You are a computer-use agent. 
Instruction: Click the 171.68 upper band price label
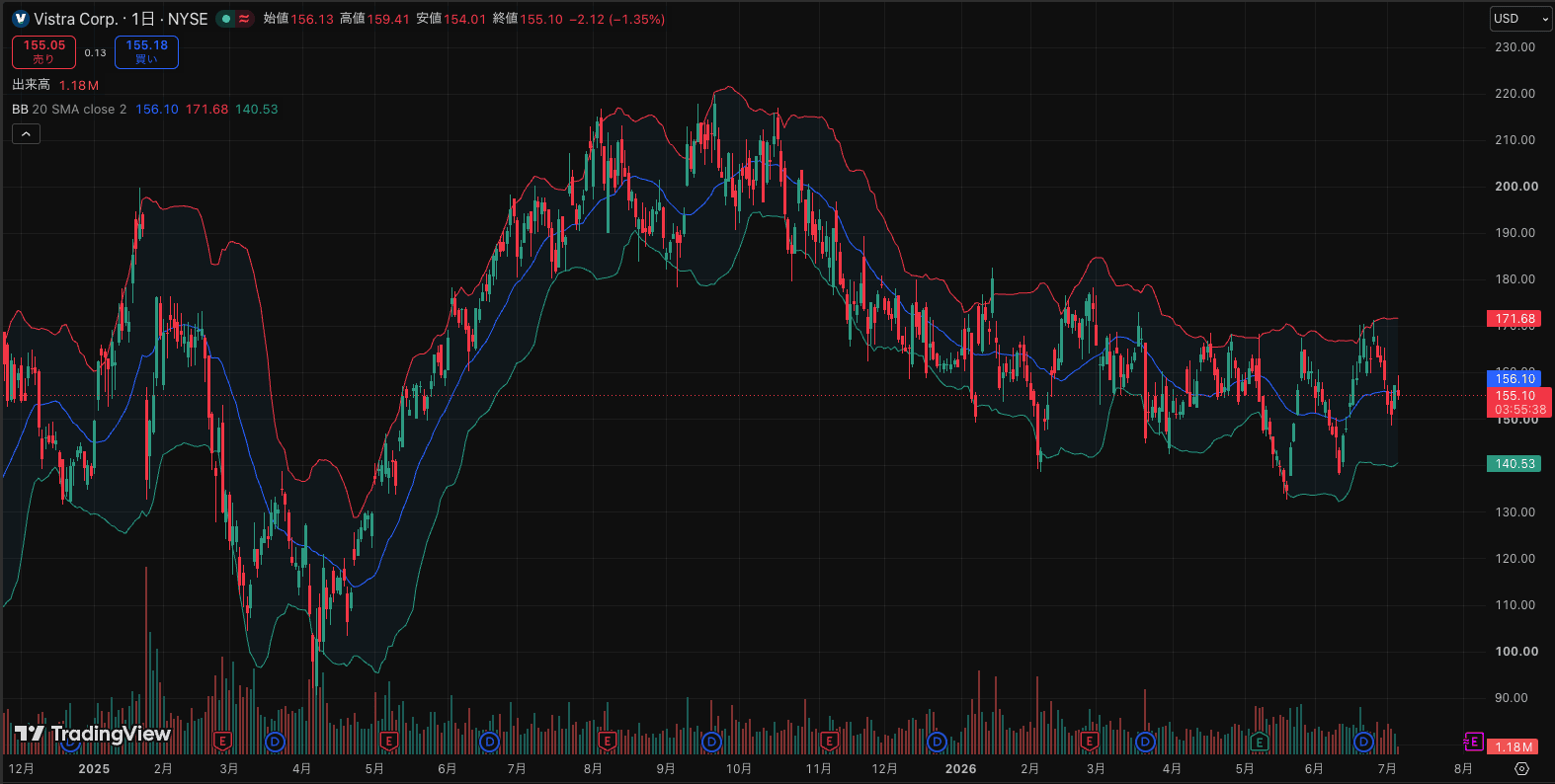point(1514,319)
